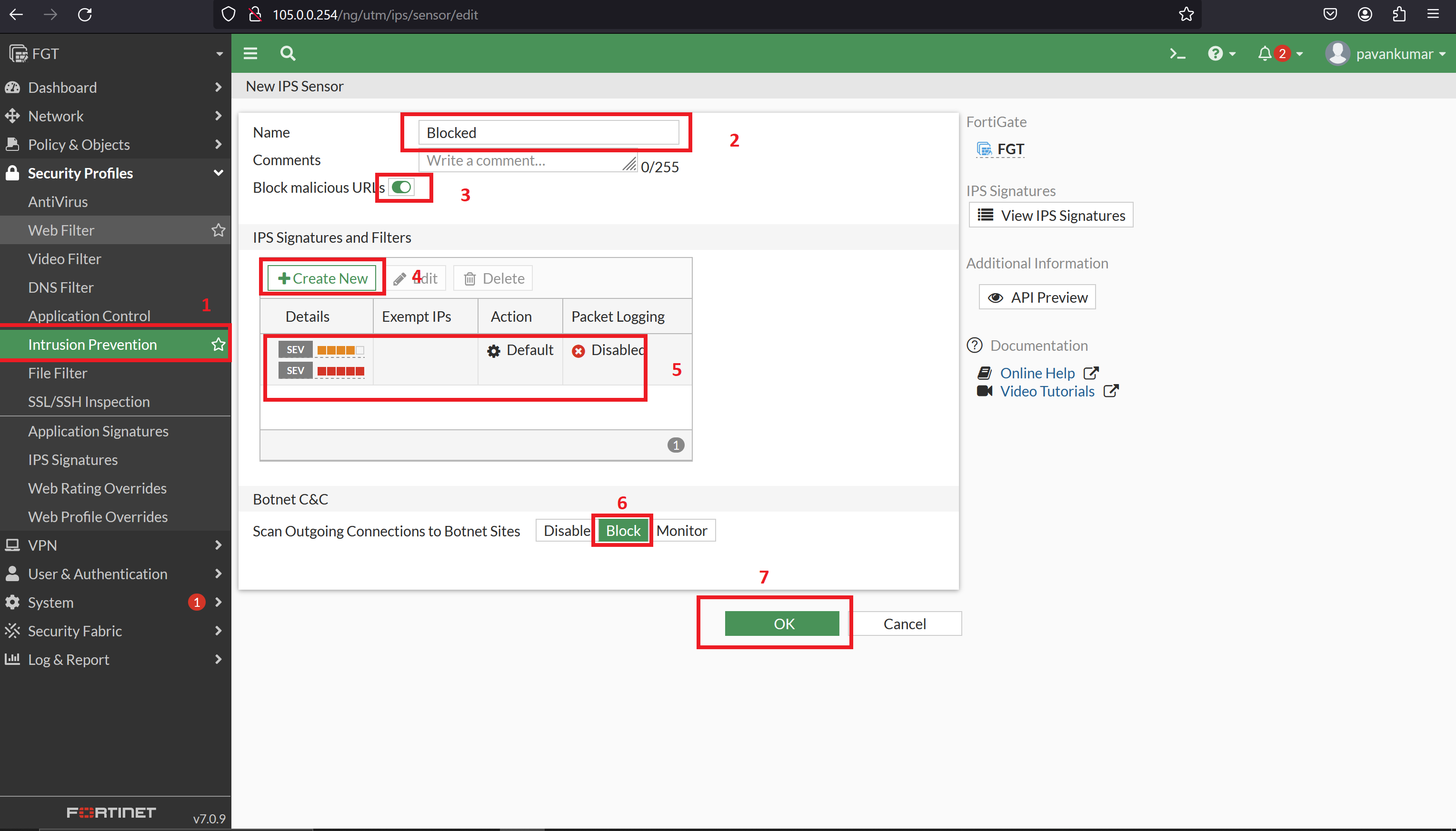Select Application Control in the sidebar
The image size is (1456, 831).
point(89,316)
